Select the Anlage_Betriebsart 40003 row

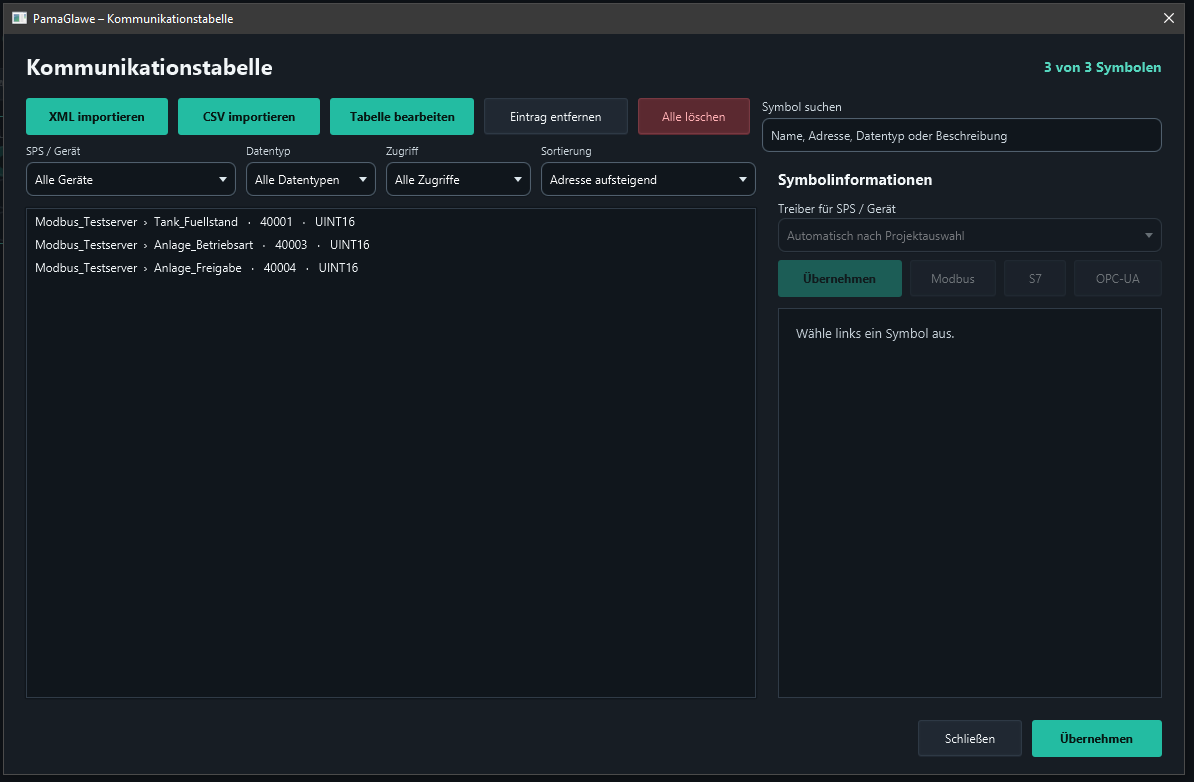(391, 244)
